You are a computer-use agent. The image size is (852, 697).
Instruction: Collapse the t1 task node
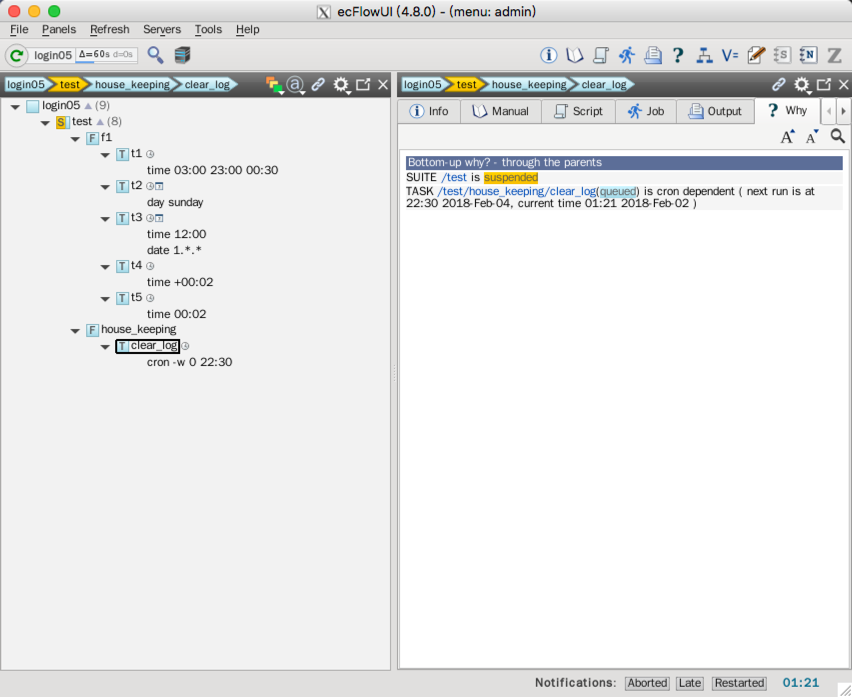(105, 155)
